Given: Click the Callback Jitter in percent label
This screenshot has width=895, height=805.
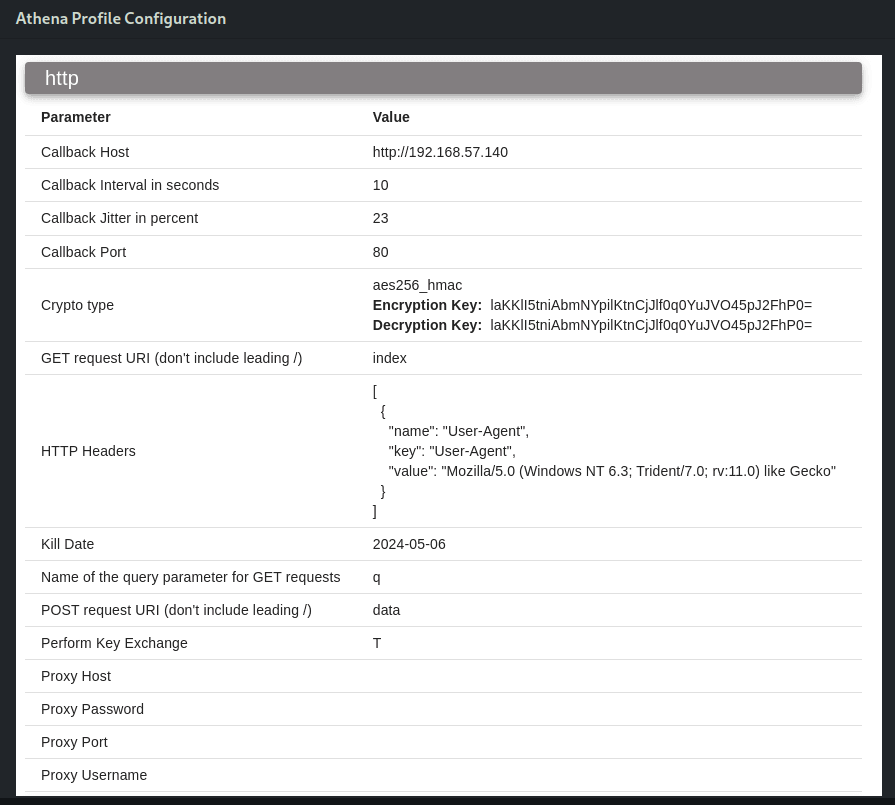Looking at the screenshot, I should [119, 218].
